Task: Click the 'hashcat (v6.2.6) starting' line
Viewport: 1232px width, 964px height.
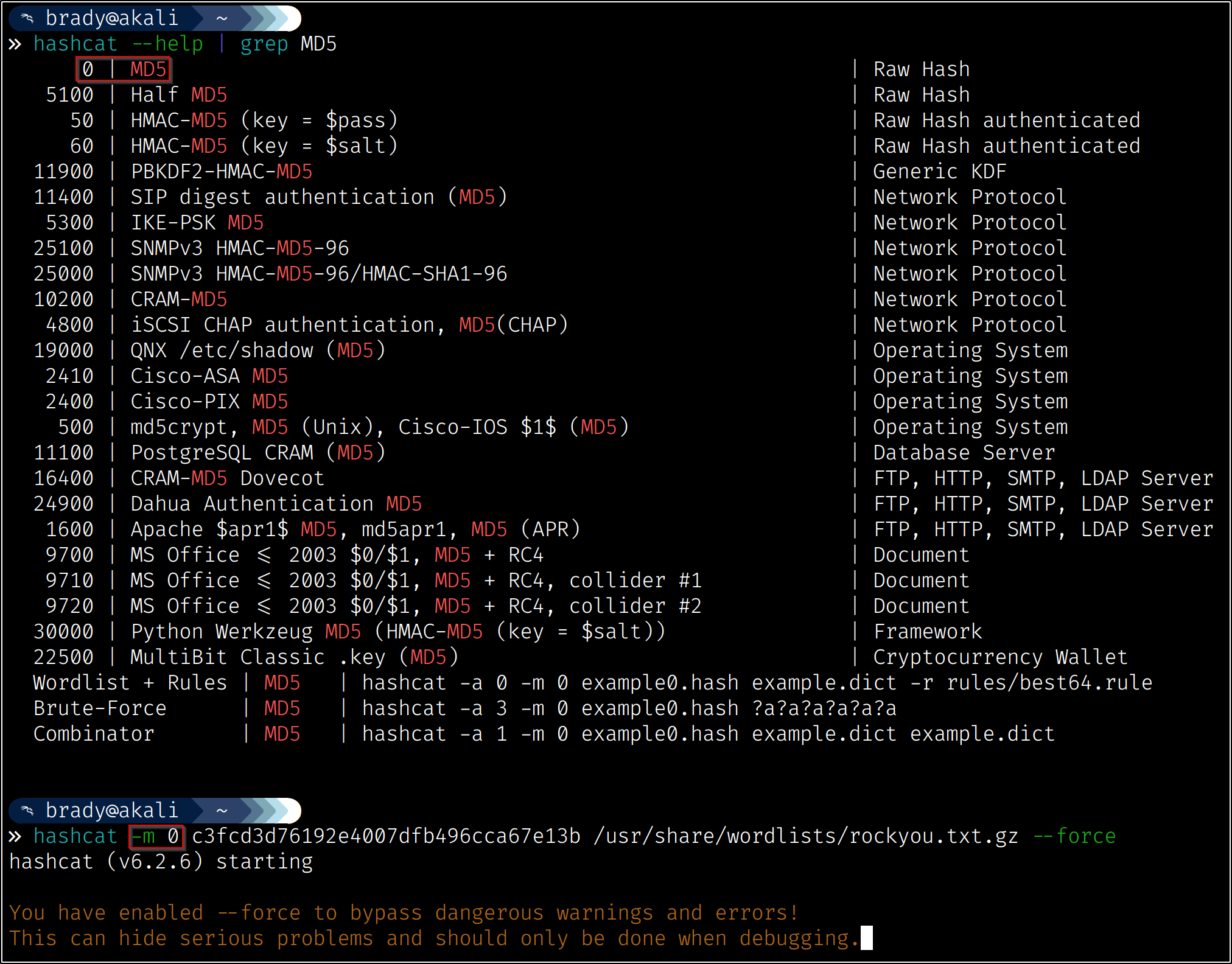Action: click(x=161, y=862)
